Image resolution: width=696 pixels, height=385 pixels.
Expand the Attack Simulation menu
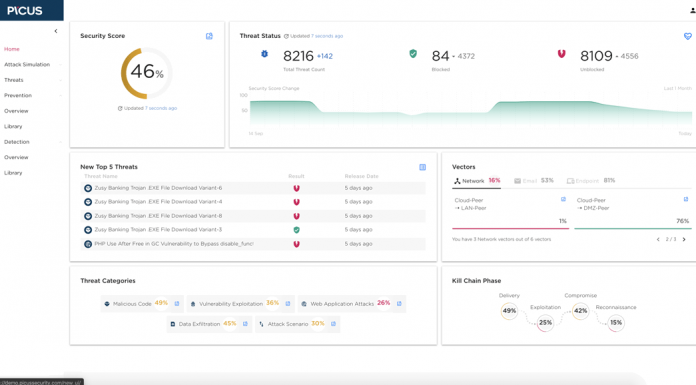(x=31, y=64)
